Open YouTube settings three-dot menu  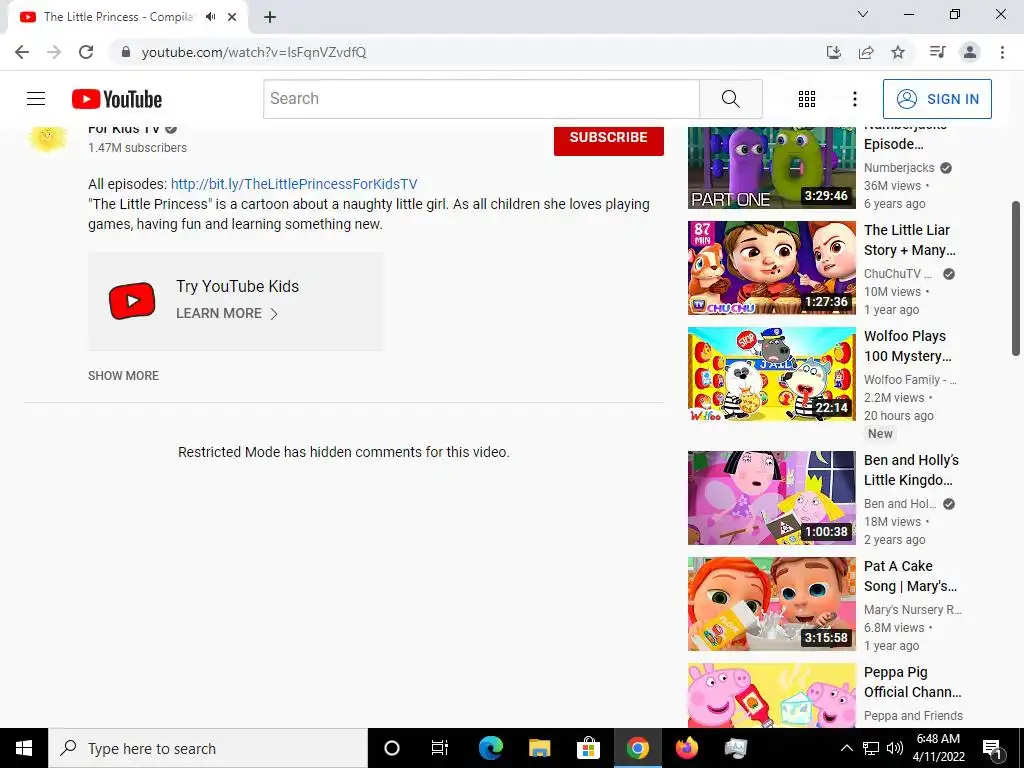click(x=854, y=99)
